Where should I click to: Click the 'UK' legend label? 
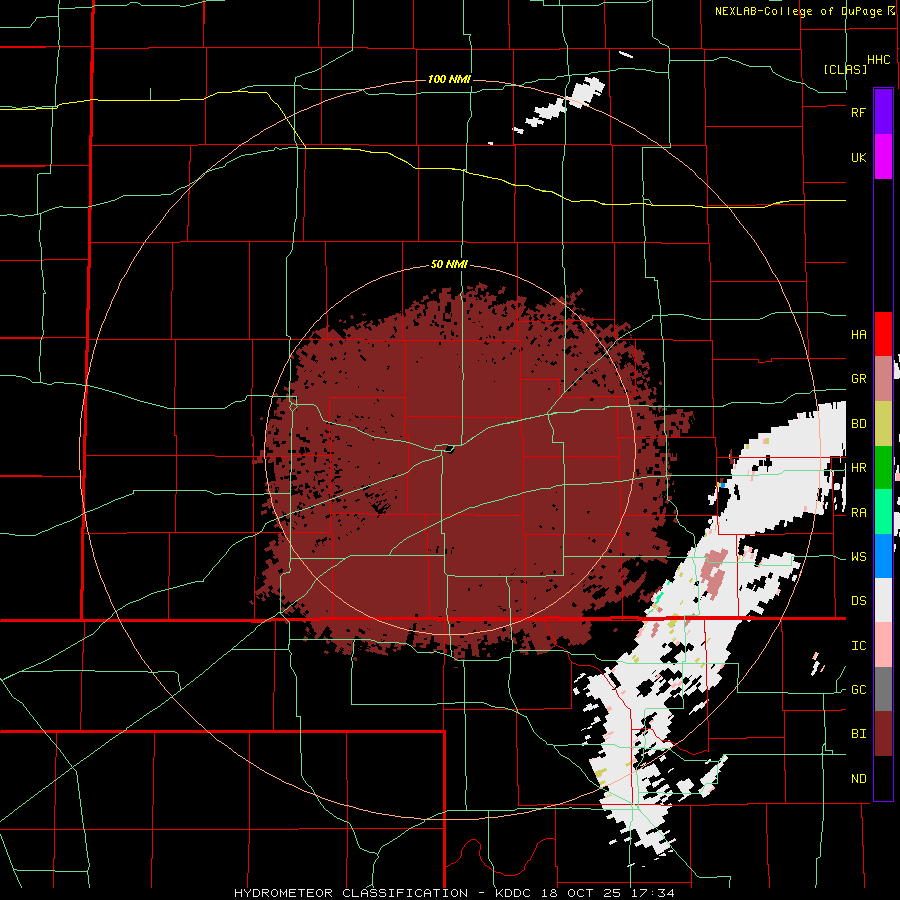click(x=858, y=158)
